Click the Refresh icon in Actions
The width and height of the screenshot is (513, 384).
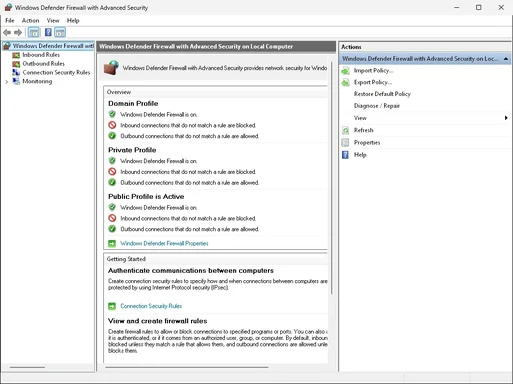pyautogui.click(x=346, y=130)
